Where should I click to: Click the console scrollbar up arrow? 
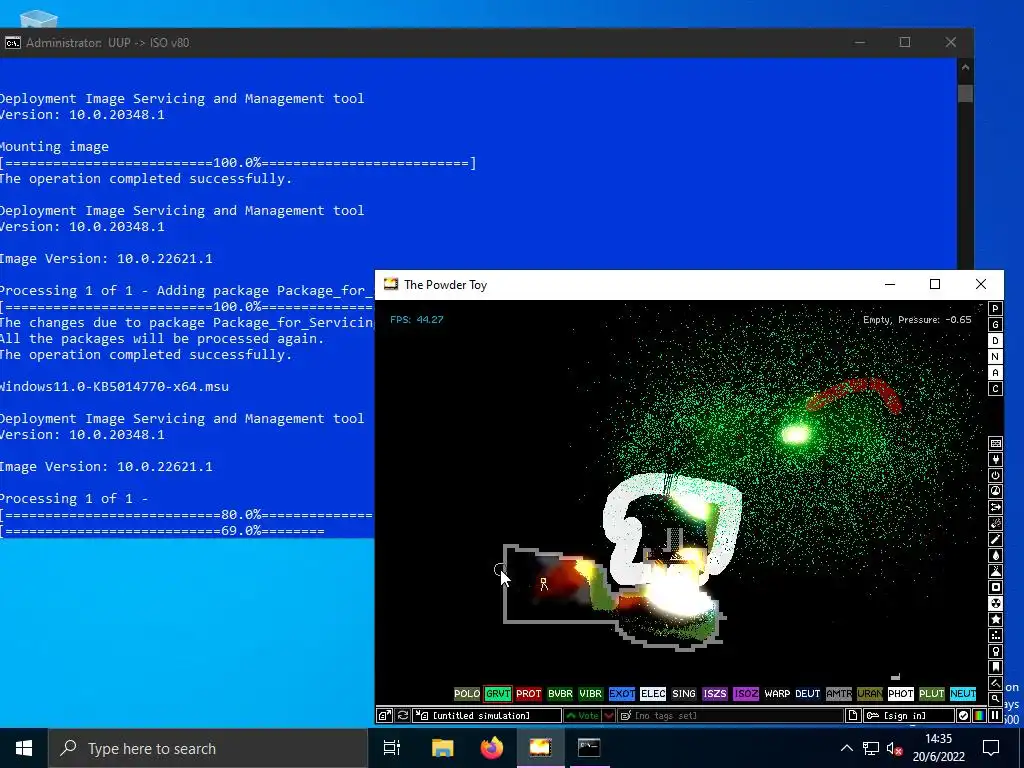click(x=965, y=67)
